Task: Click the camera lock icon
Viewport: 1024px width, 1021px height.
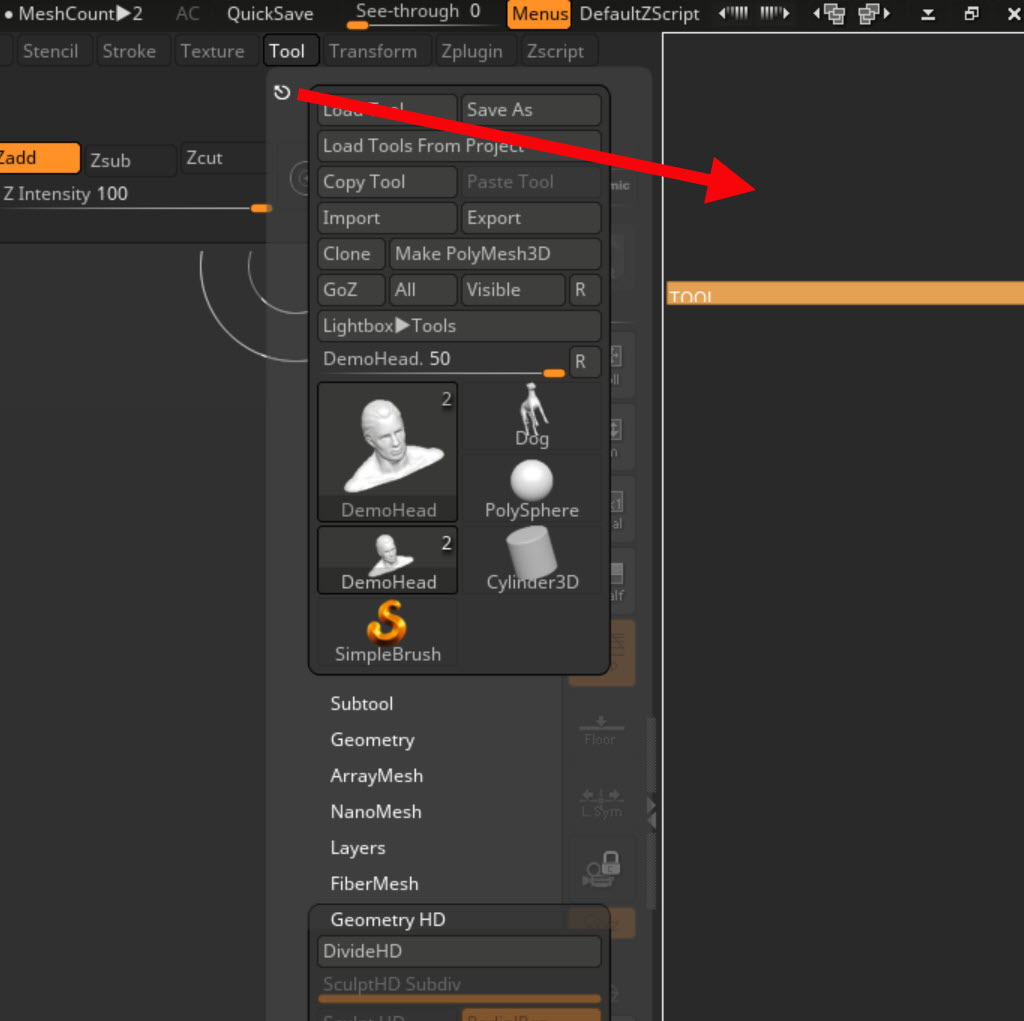Action: pyautogui.click(x=601, y=869)
